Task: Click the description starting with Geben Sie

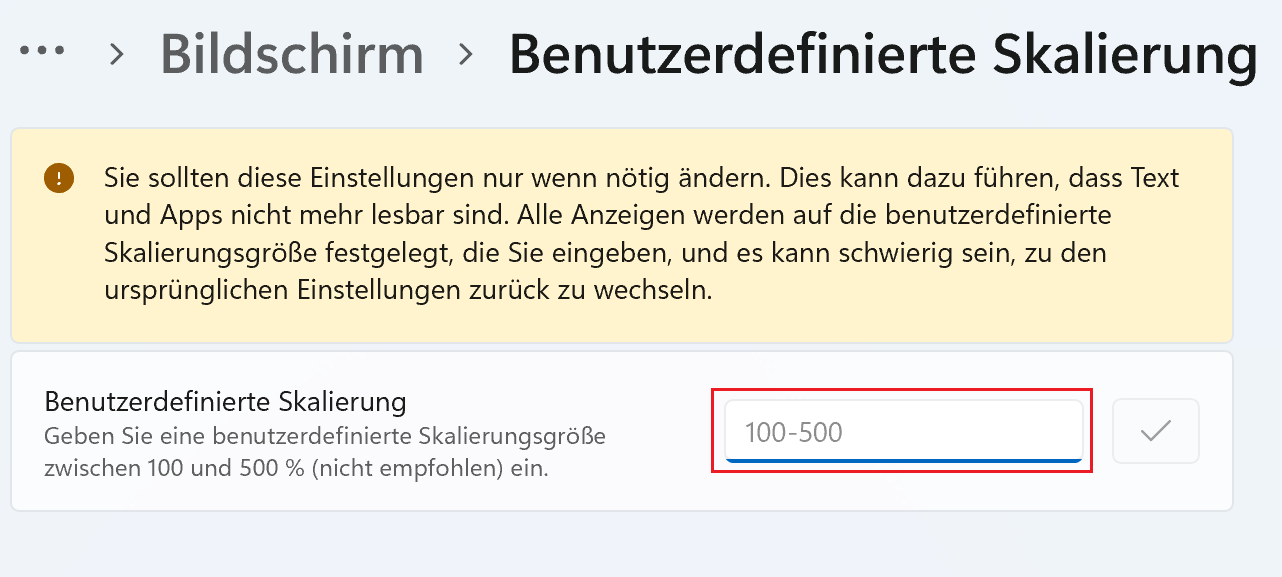Action: (325, 437)
